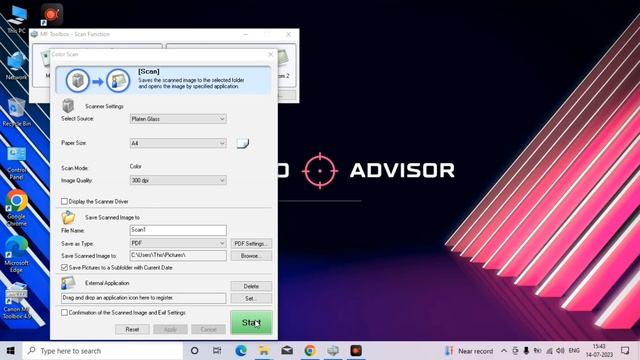Open the Mail app from the taskbar
The width and height of the screenshot is (640, 360).
287,351
